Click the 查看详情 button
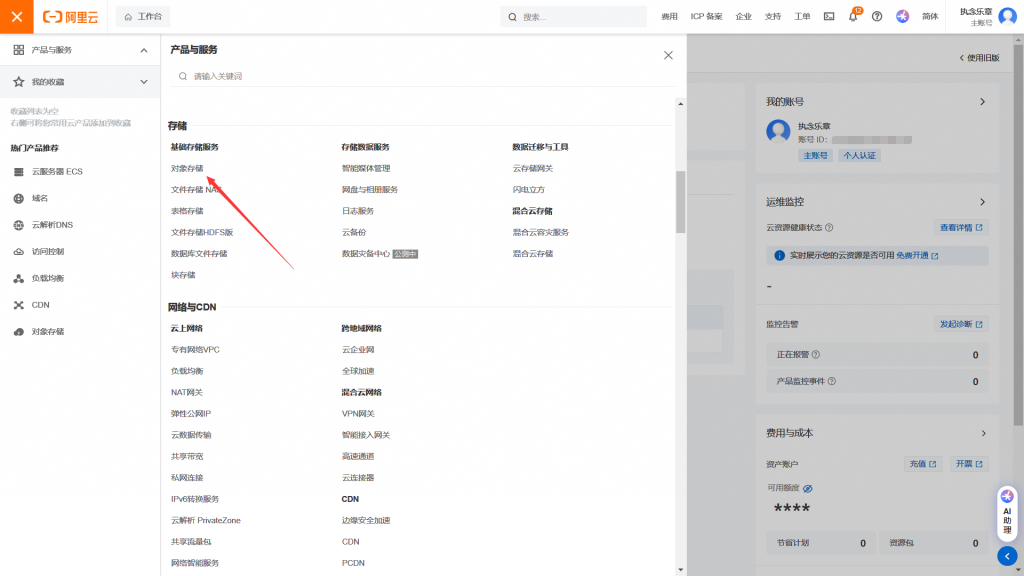1024x576 pixels. 962,228
